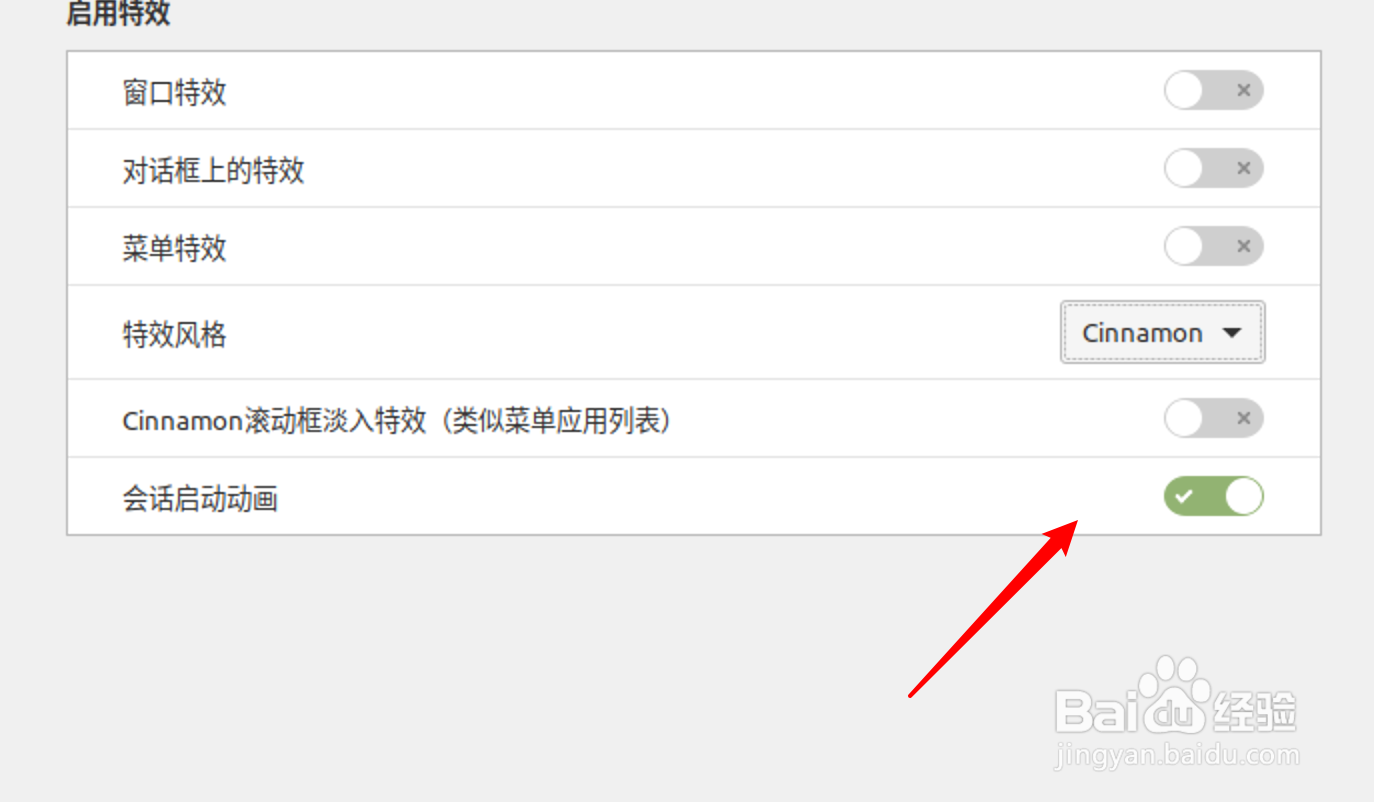The image size is (1374, 802).
Task: Select the 菜单特效 row label
Action: point(175,248)
